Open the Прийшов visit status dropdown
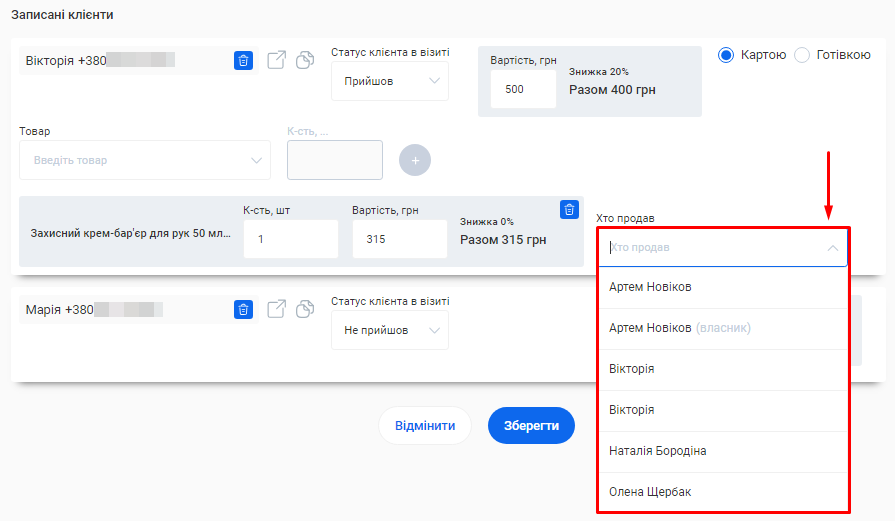This screenshot has width=895, height=521. (389, 82)
